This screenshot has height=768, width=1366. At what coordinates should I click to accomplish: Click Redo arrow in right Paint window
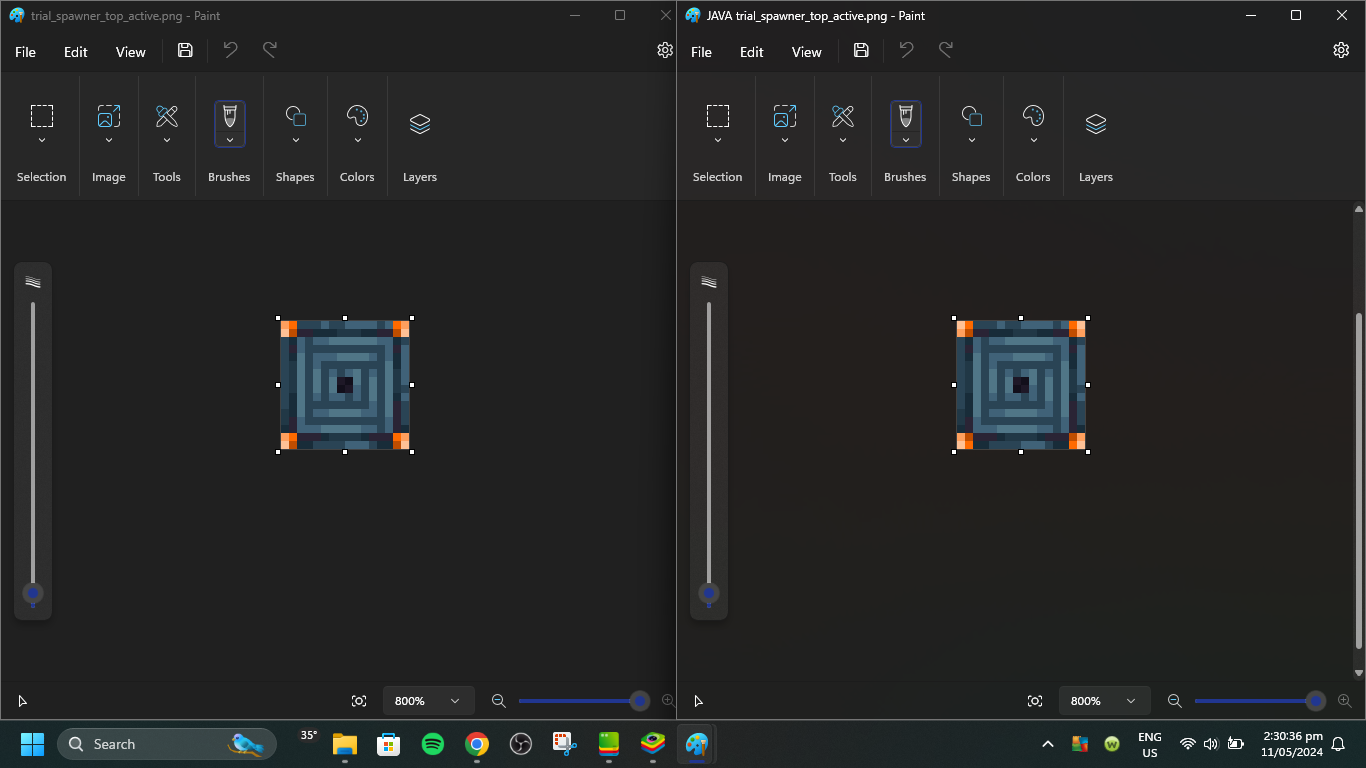tap(945, 51)
